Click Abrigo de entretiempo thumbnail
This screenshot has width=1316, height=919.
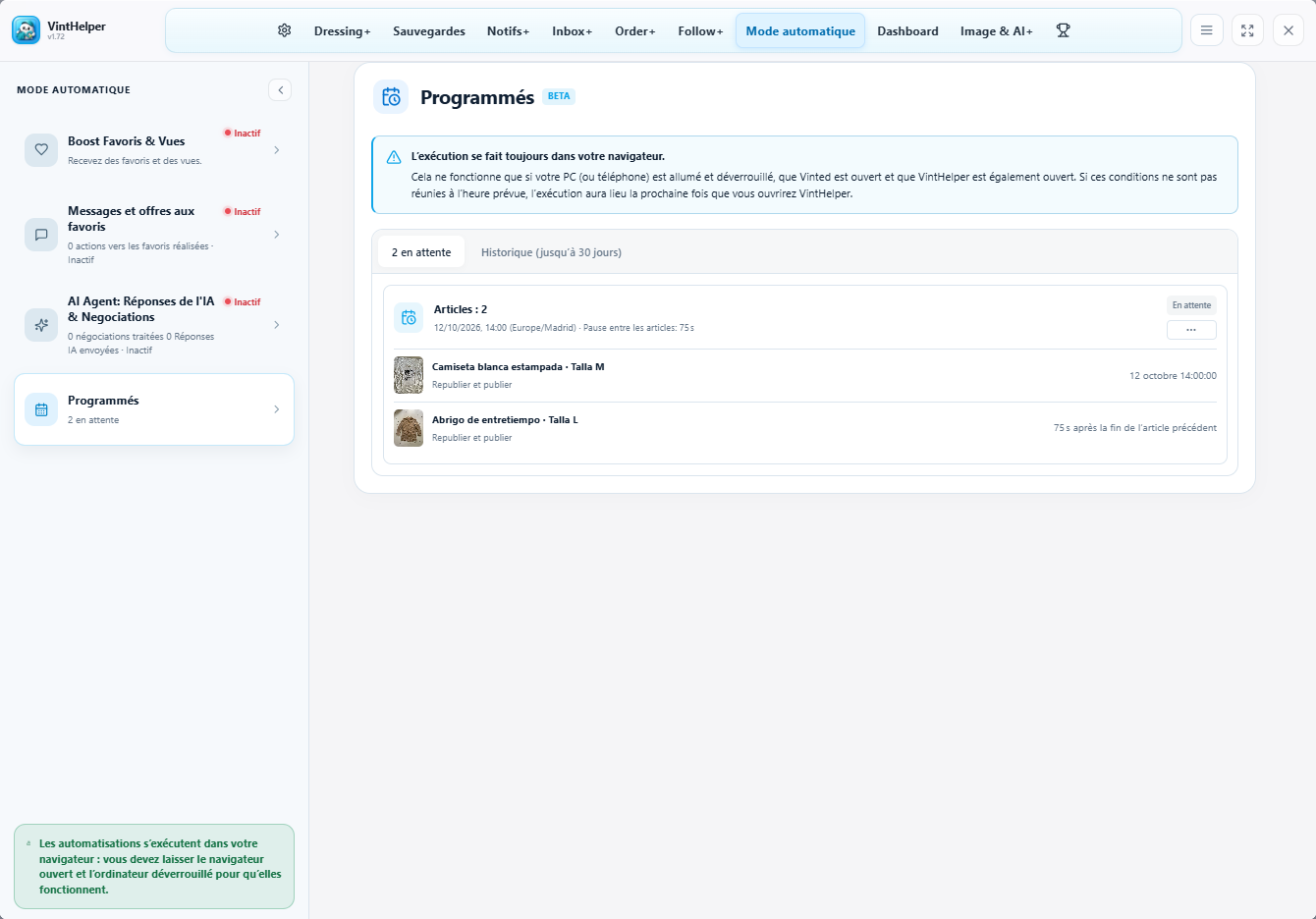pyautogui.click(x=409, y=428)
